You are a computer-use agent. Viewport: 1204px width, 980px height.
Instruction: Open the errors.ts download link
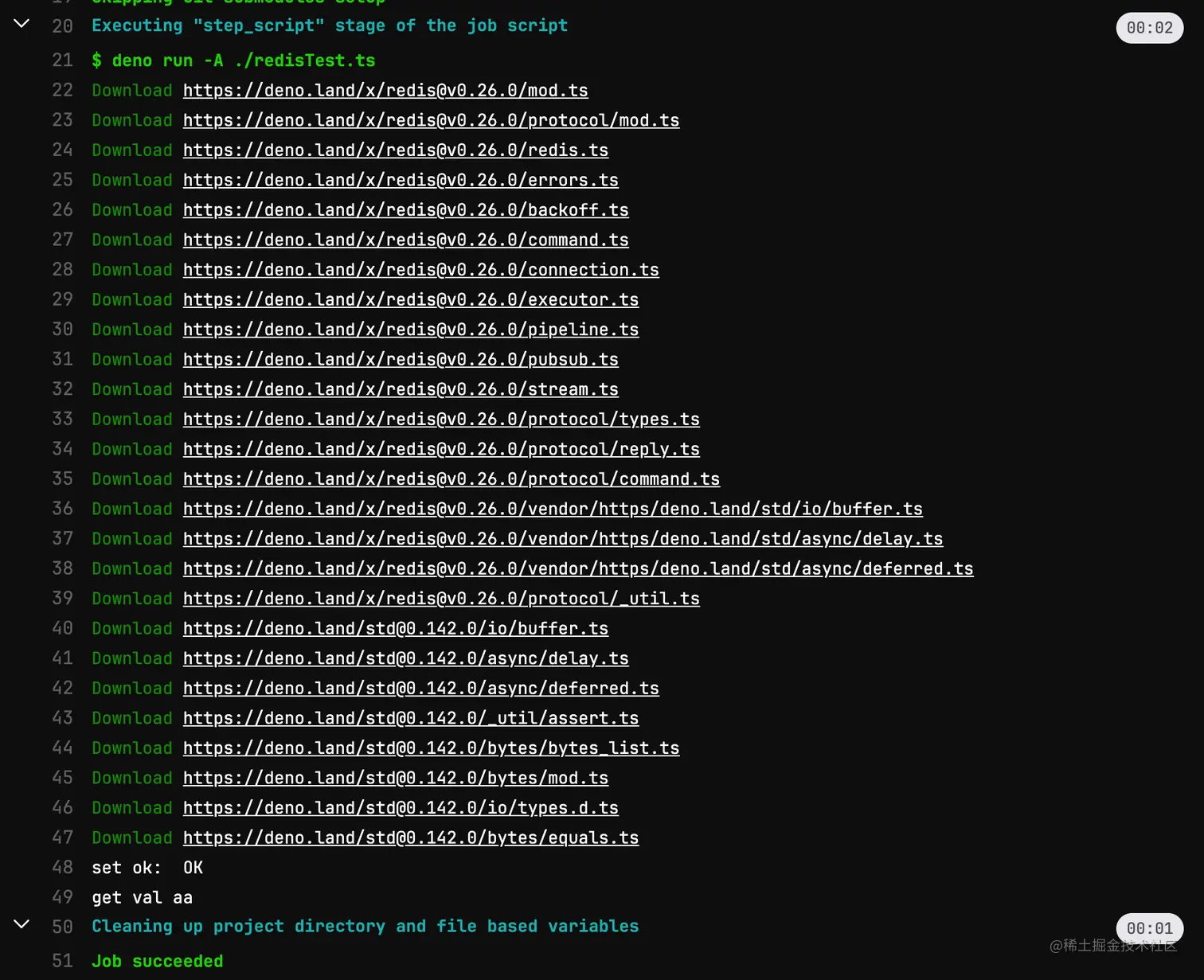pyautogui.click(x=401, y=180)
